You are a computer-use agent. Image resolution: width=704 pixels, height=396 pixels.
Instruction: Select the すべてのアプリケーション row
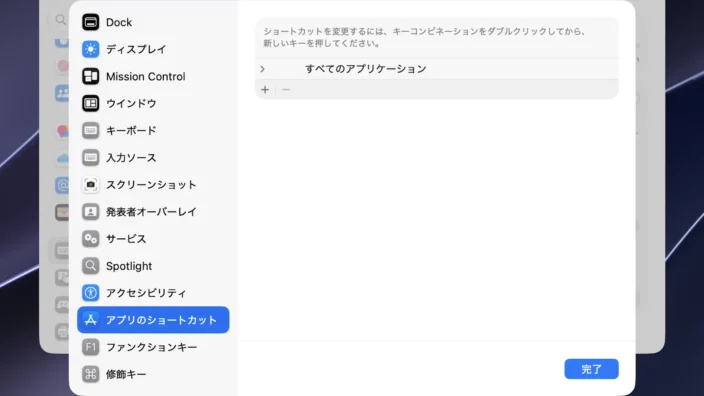pos(437,69)
